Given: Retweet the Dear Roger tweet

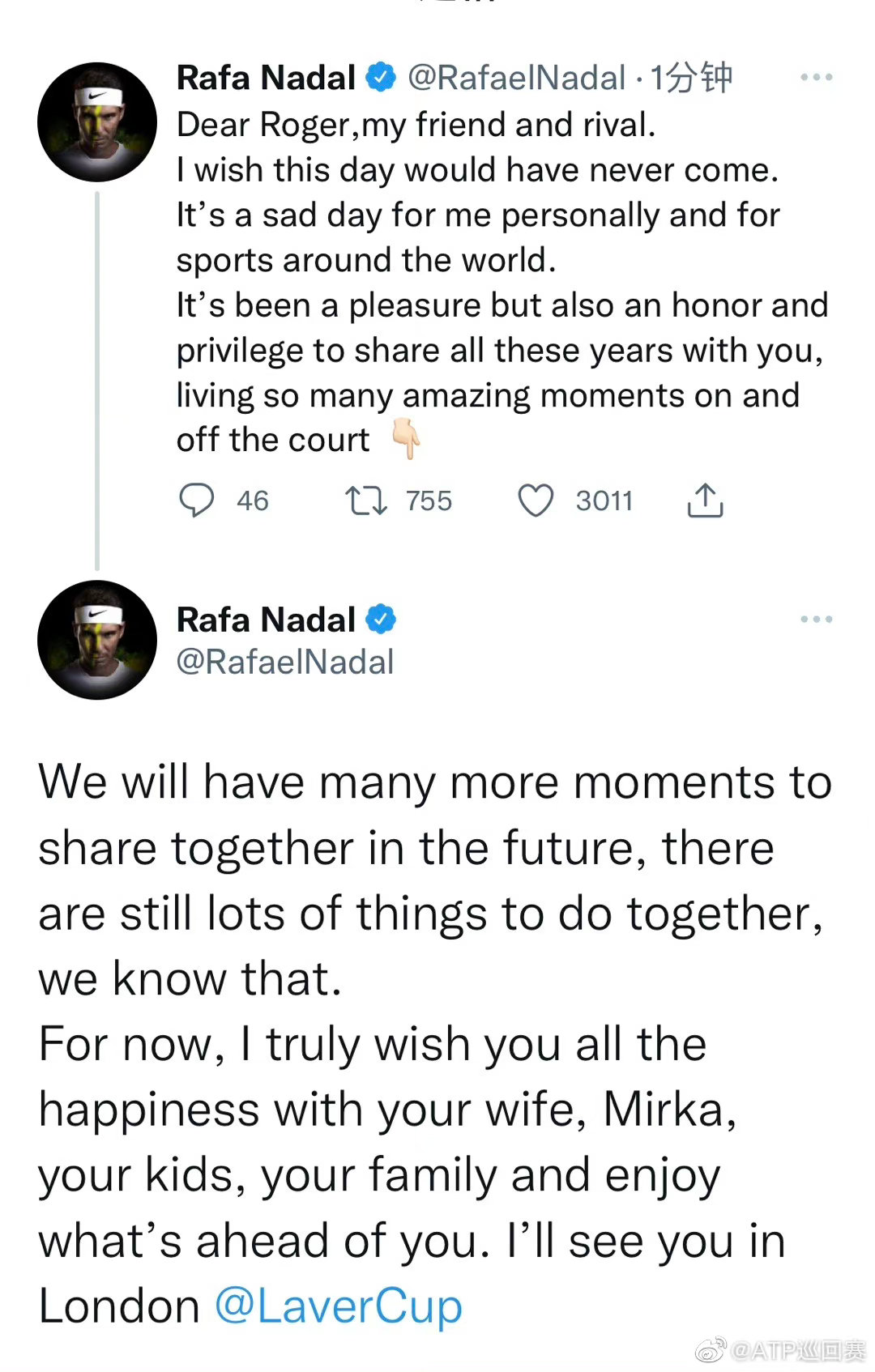Looking at the screenshot, I should 365,501.
